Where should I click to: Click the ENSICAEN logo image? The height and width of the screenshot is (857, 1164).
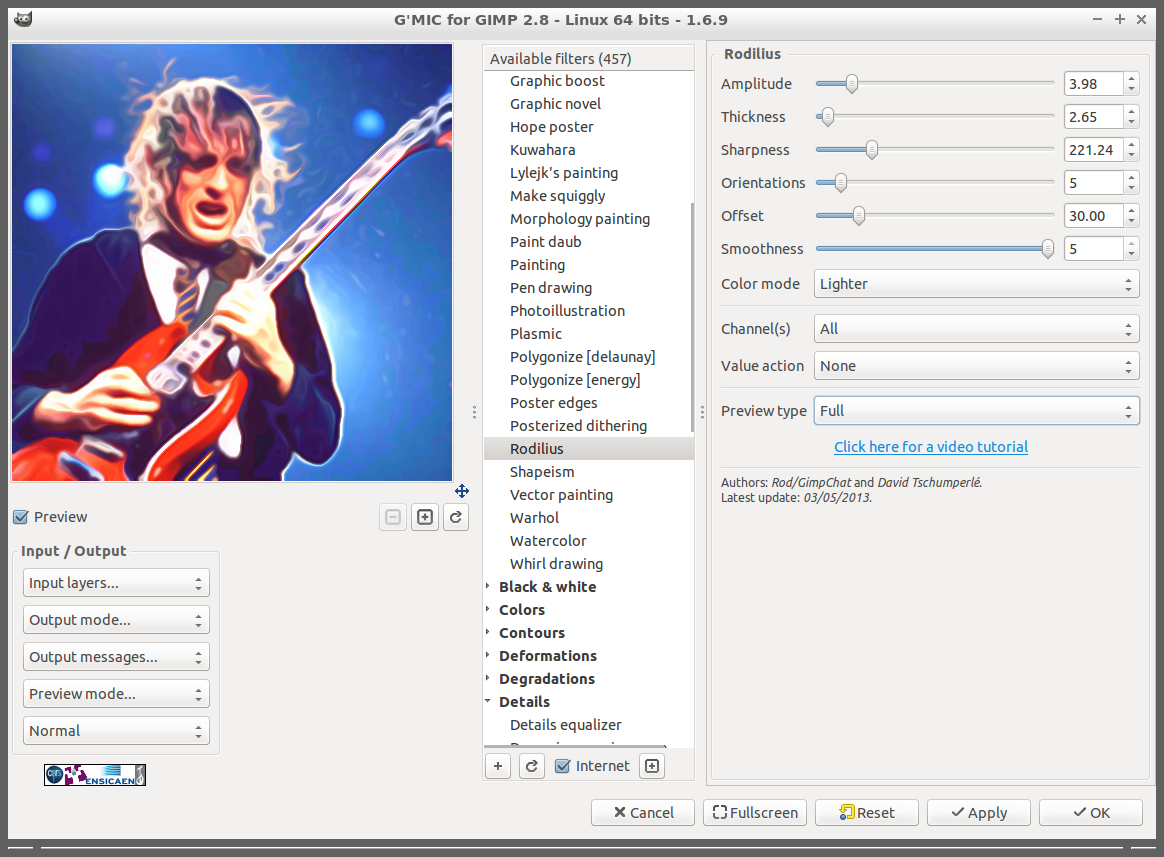[95, 775]
